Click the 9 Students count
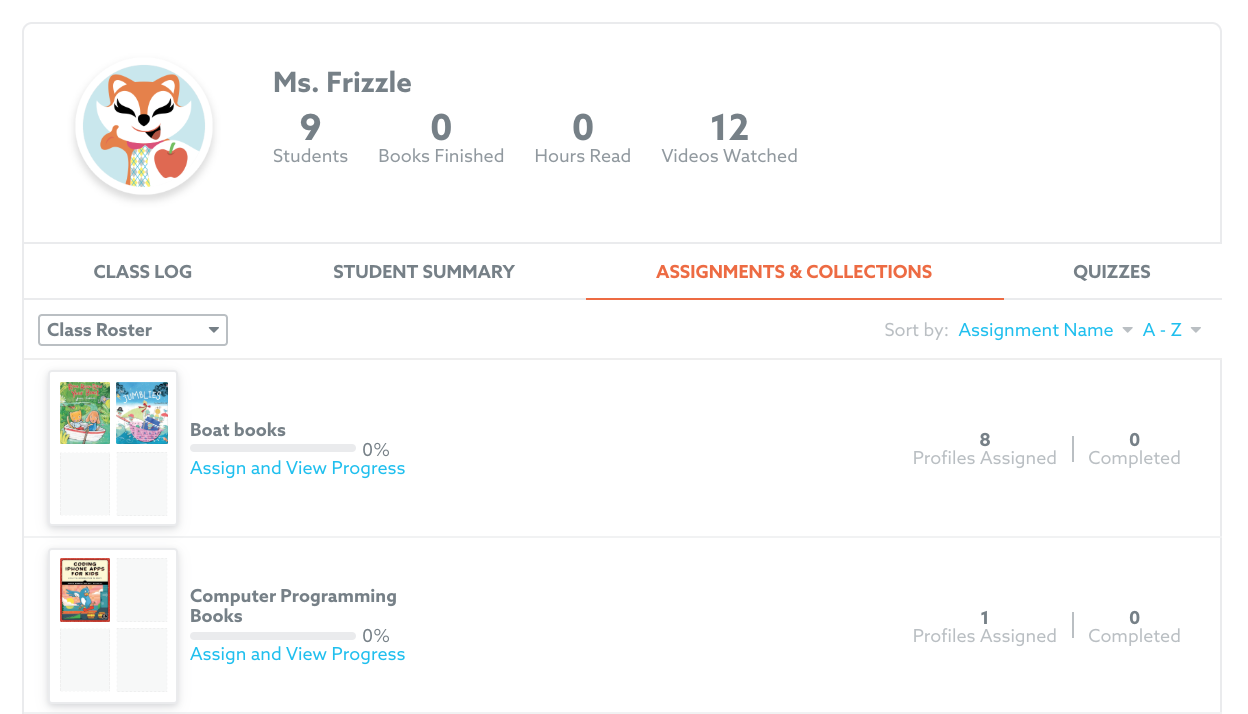The image size is (1248, 714). coord(310,138)
